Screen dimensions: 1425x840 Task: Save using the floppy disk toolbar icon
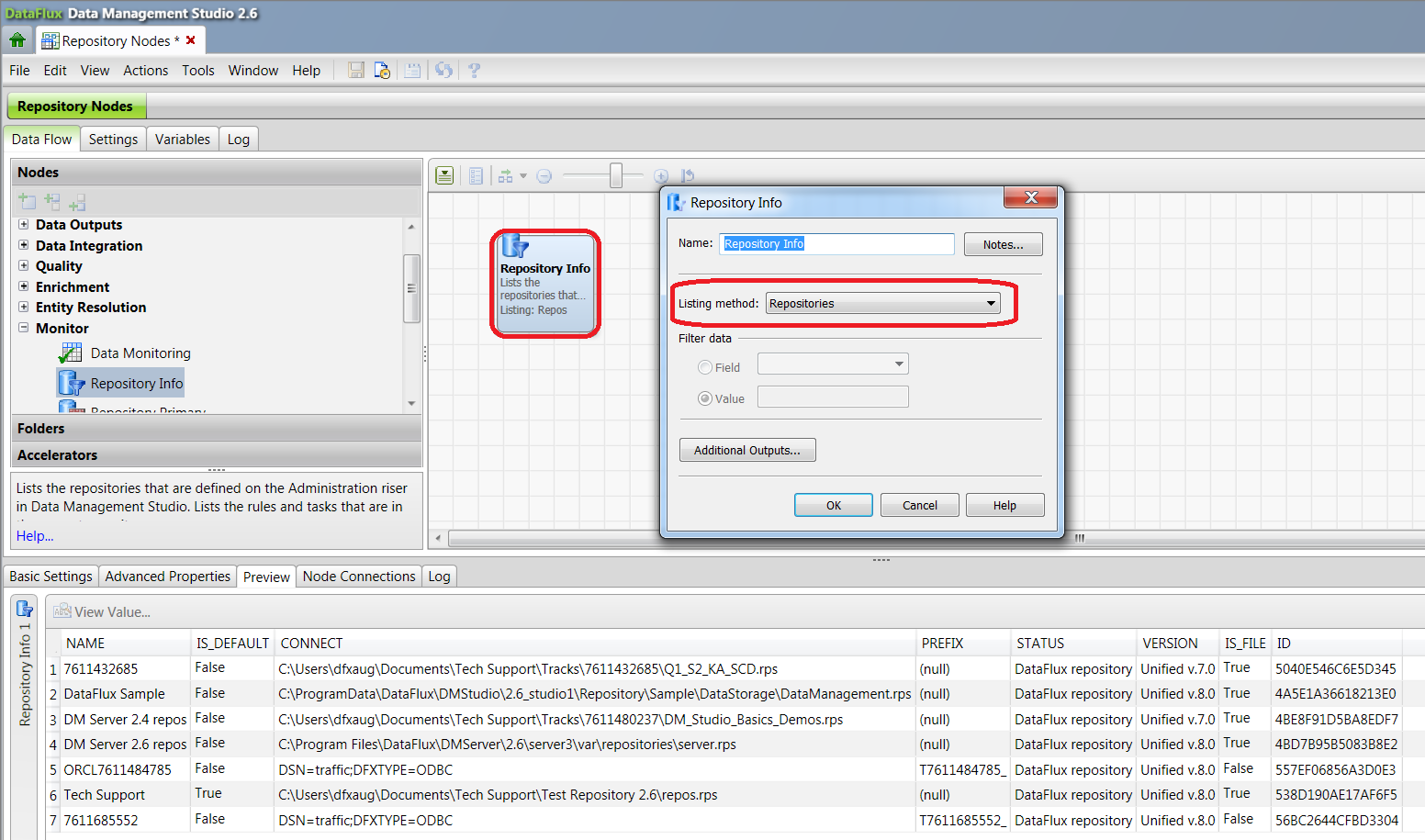click(355, 70)
